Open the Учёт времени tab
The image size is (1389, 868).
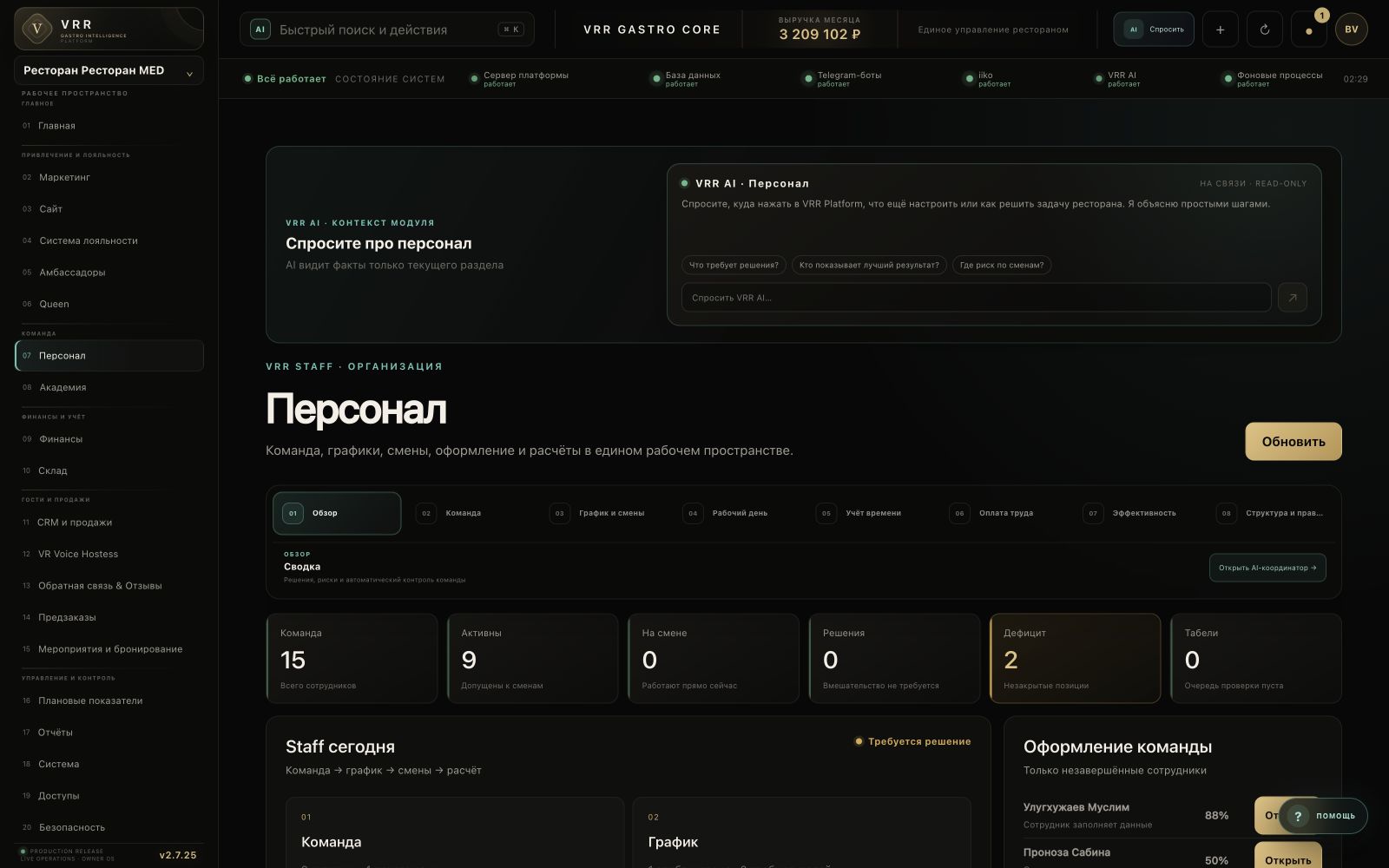[870, 513]
